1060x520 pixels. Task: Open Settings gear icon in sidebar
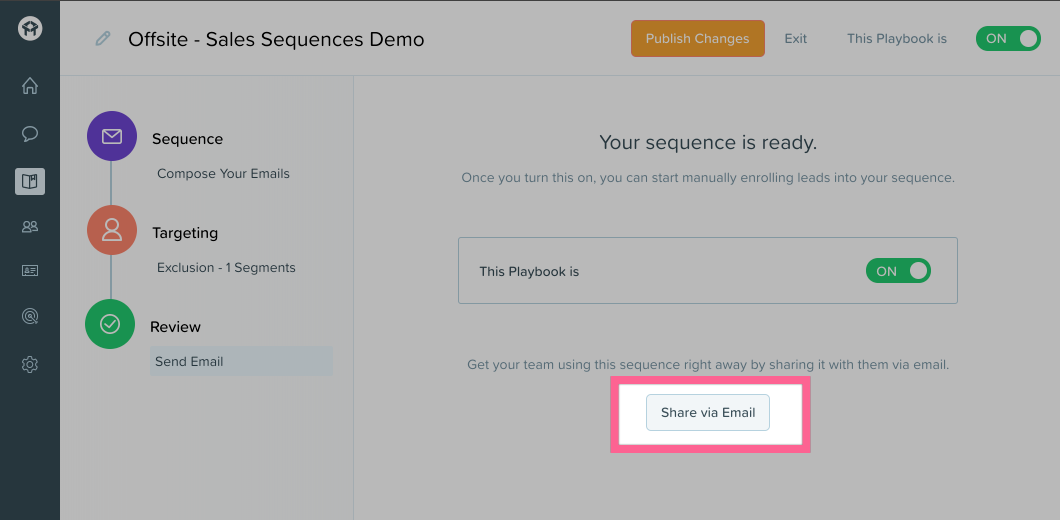click(30, 365)
